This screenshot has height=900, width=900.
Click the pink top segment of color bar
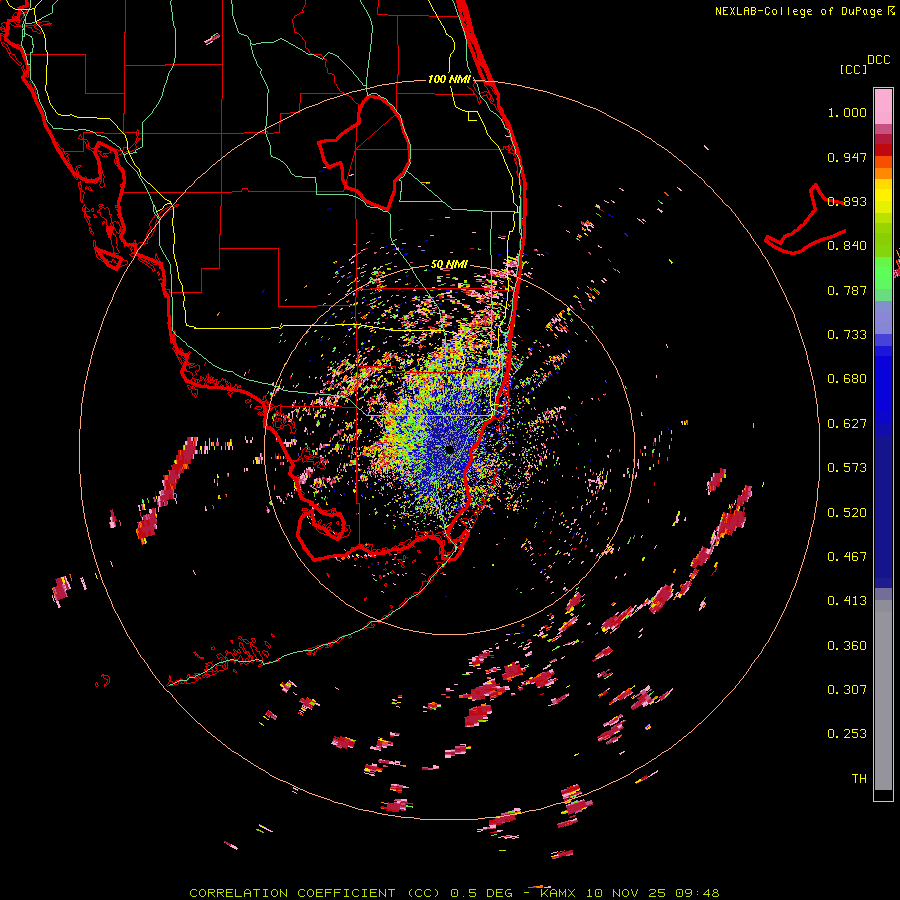[883, 106]
